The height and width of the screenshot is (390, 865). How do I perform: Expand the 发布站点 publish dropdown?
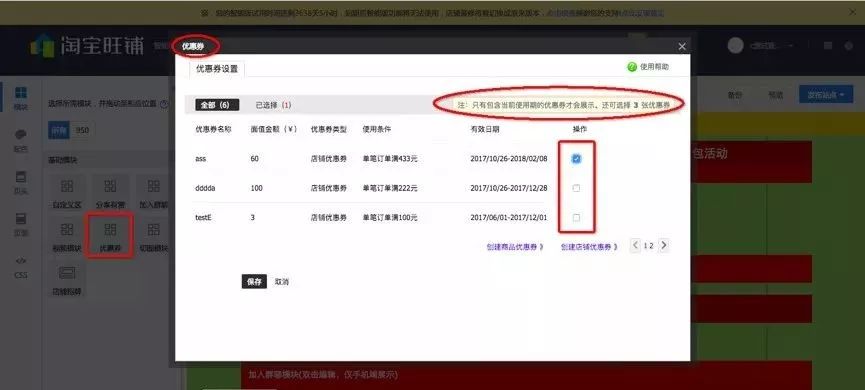(826, 94)
